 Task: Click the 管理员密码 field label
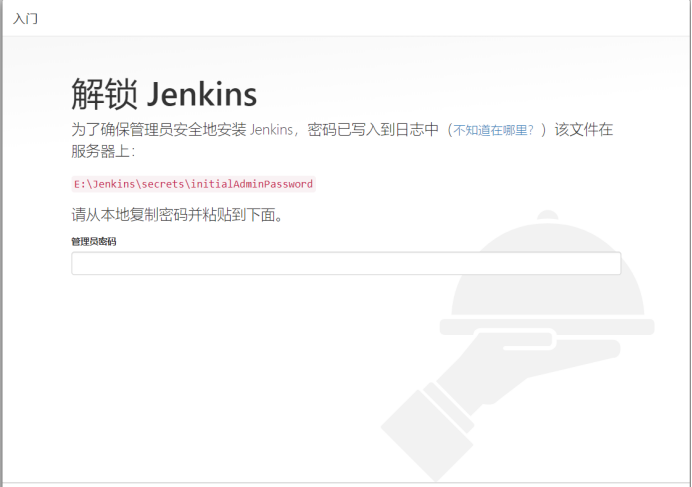[x=94, y=242]
